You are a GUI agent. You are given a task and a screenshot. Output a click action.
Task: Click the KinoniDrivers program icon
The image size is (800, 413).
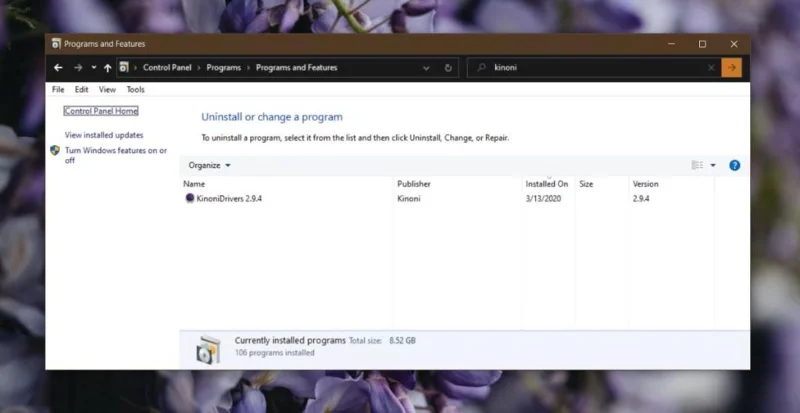190,198
